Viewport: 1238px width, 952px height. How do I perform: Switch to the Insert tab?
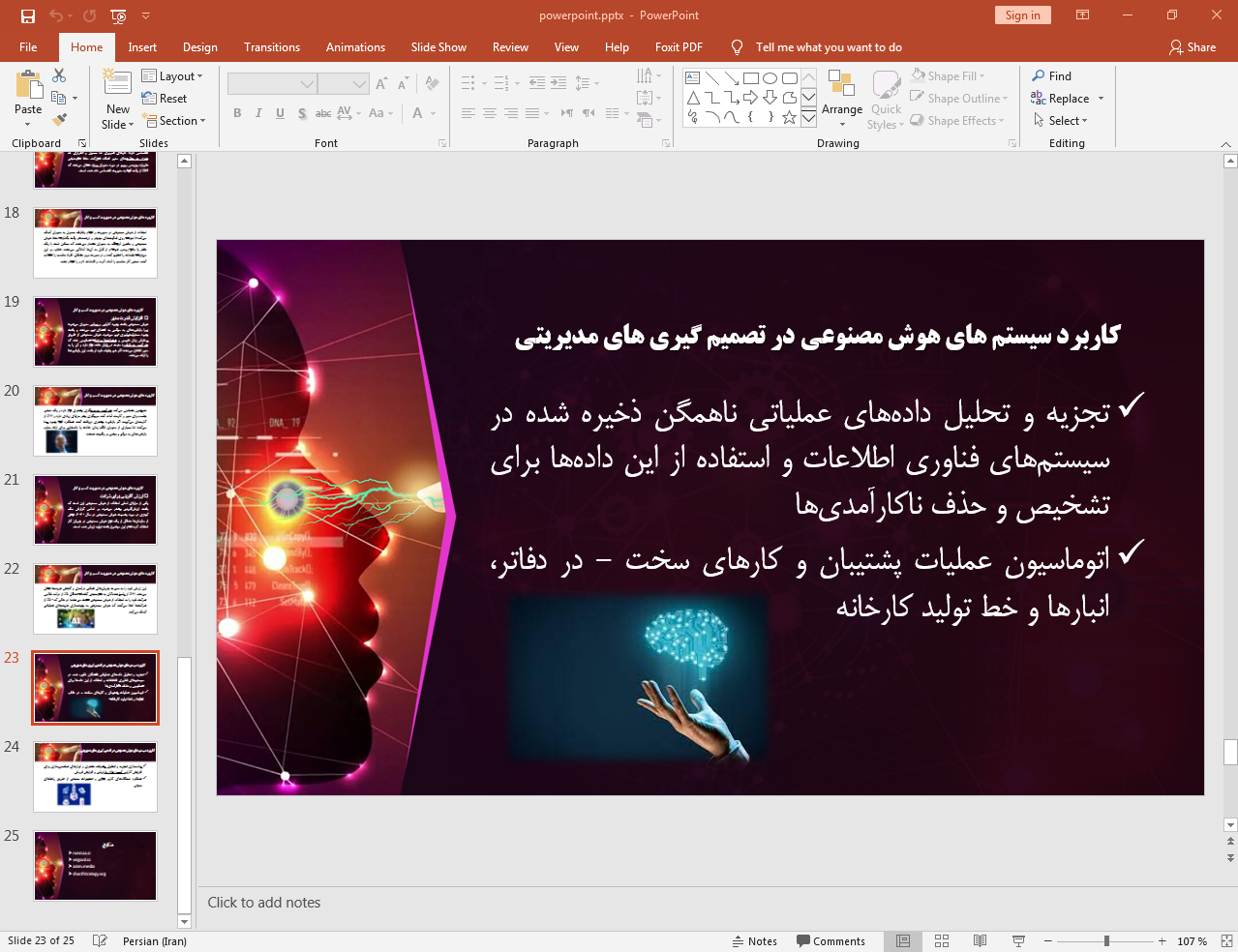click(142, 47)
